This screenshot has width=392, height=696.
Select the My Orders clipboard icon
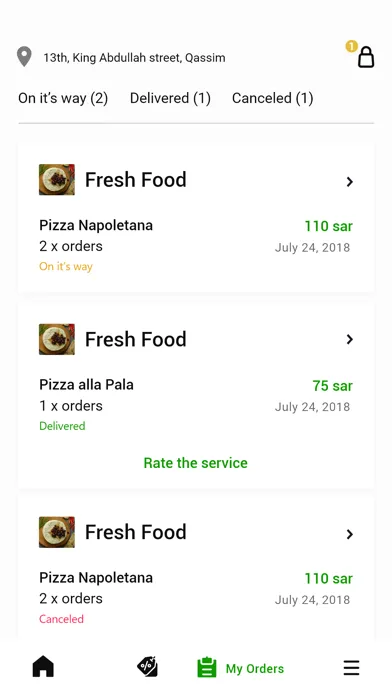(206, 667)
